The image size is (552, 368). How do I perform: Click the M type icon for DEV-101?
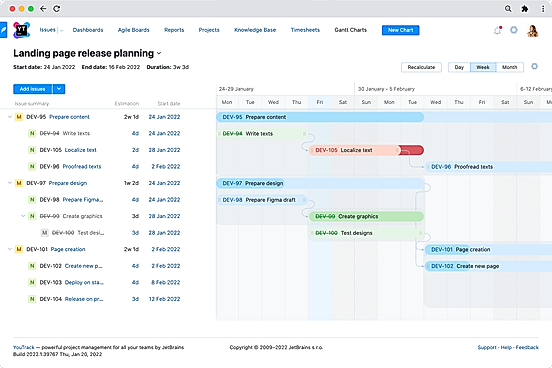[x=19, y=249]
